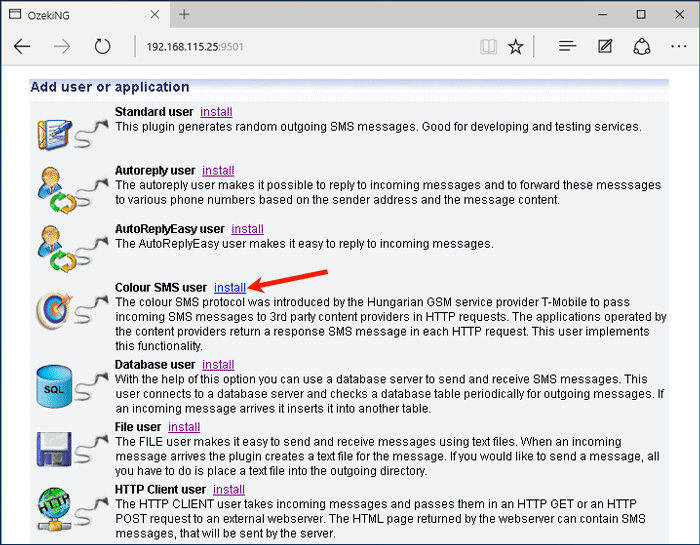Click the Colour SMS user target icon
Viewport: 700px width, 545px height.
pyautogui.click(x=54, y=310)
